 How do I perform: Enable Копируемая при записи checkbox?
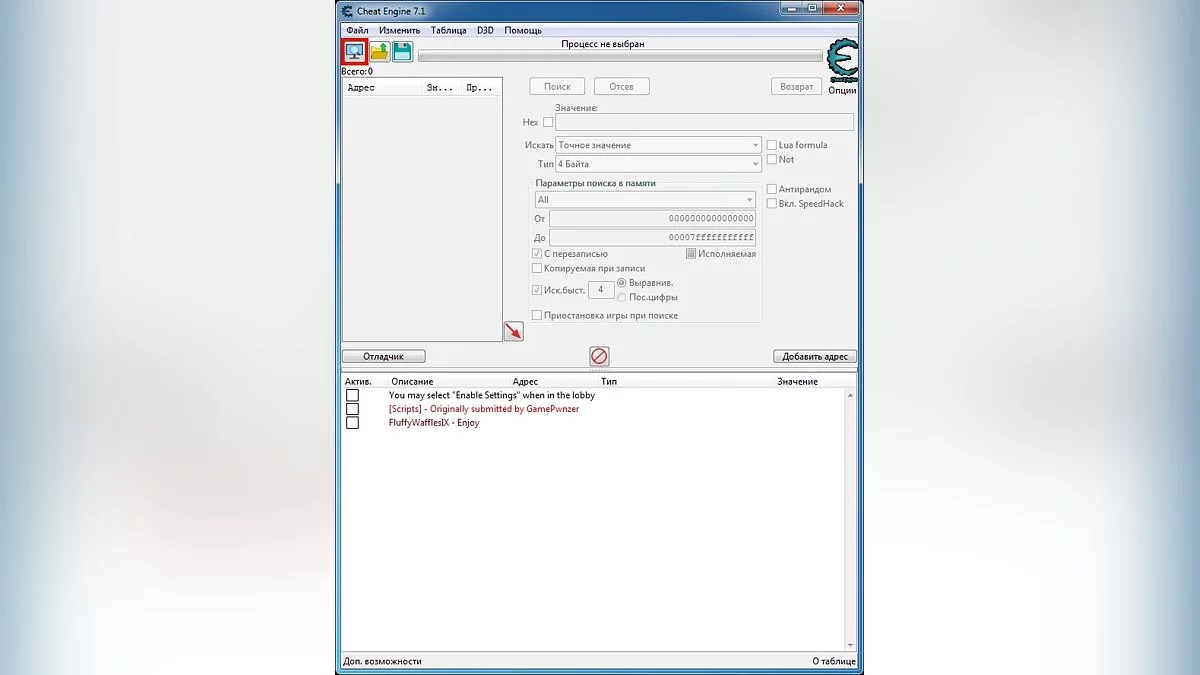537,268
